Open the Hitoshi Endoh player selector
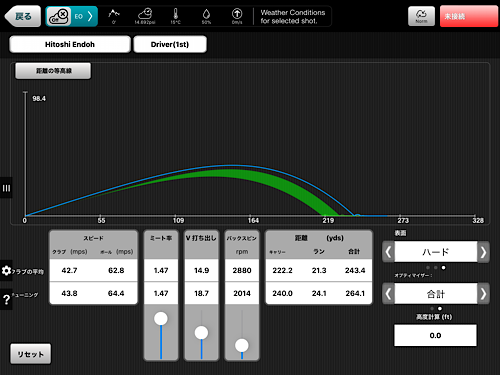Viewport: 500px width, 375px height. click(70, 44)
